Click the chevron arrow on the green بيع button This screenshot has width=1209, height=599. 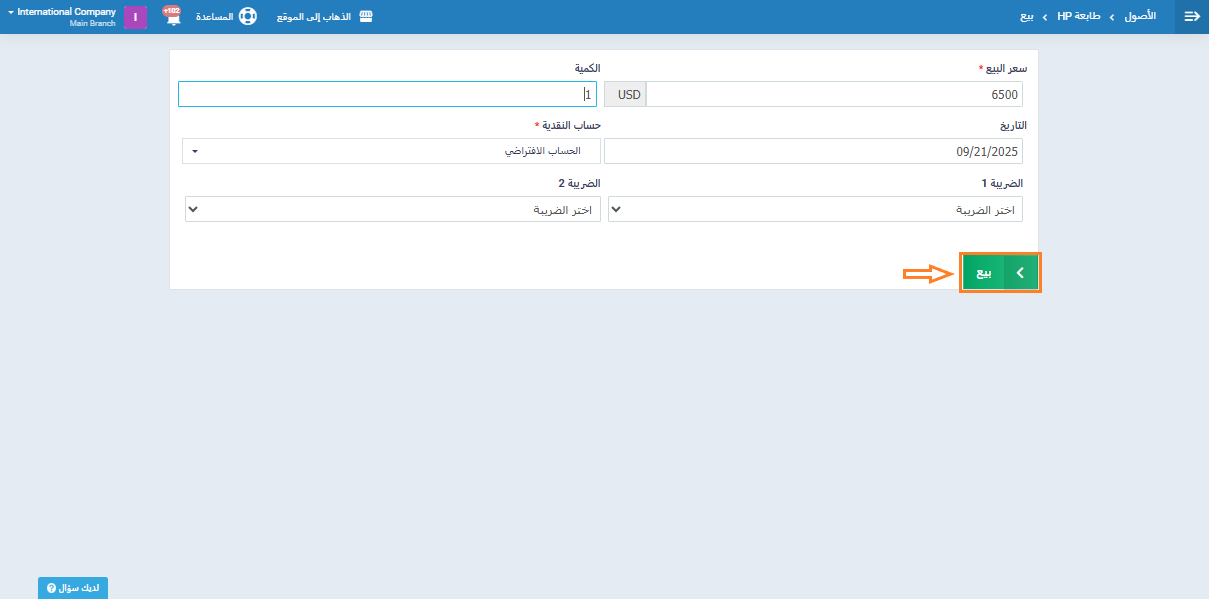click(x=1020, y=272)
